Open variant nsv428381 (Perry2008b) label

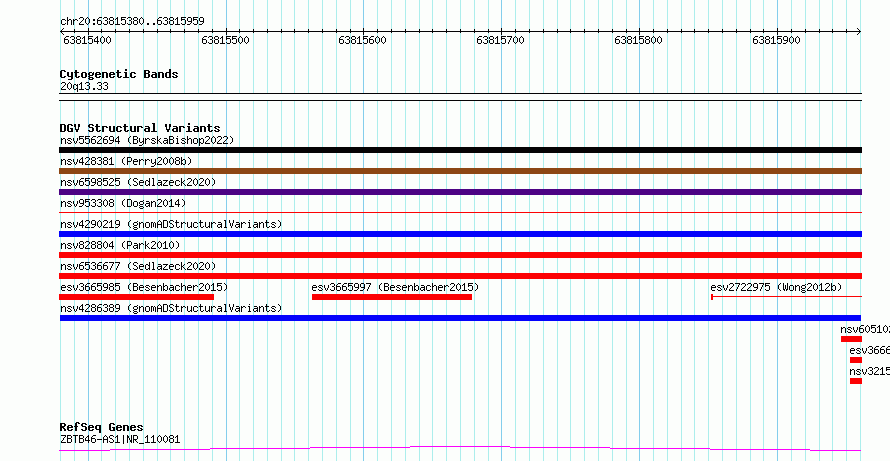click(126, 161)
